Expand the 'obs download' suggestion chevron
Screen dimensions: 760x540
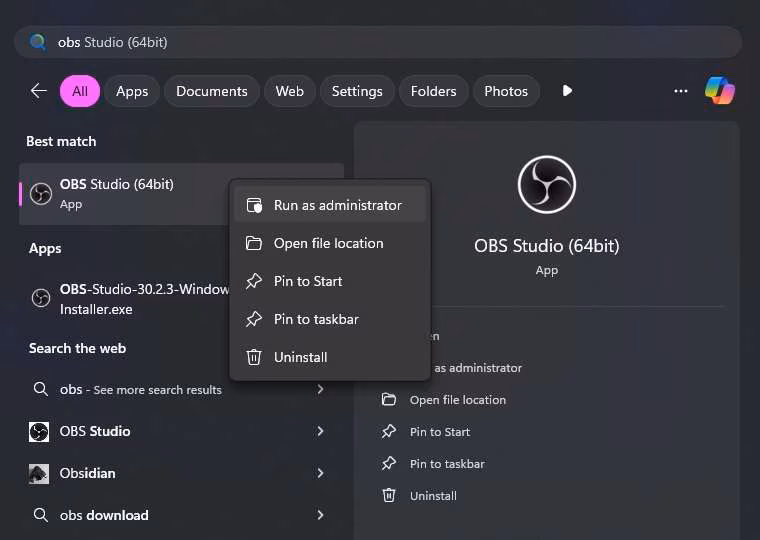pos(320,515)
